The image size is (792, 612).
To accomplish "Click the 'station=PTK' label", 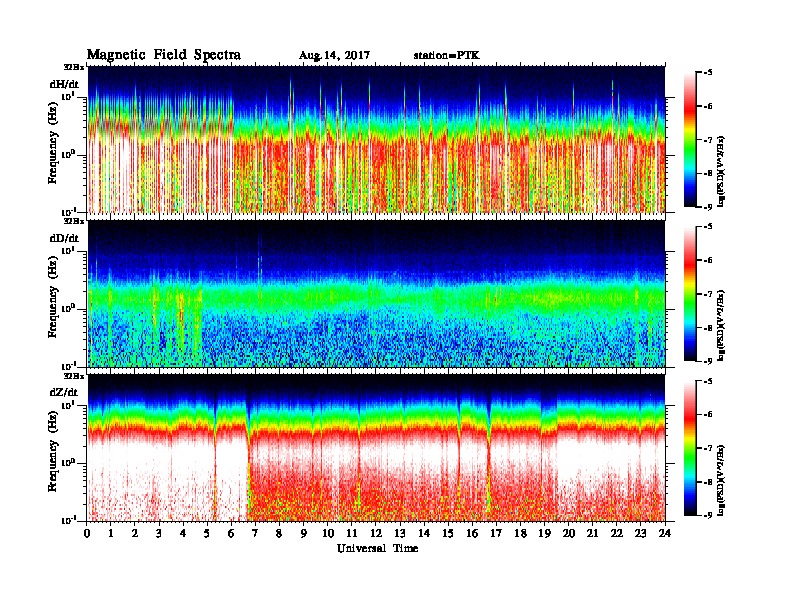I will pyautogui.click(x=447, y=56).
